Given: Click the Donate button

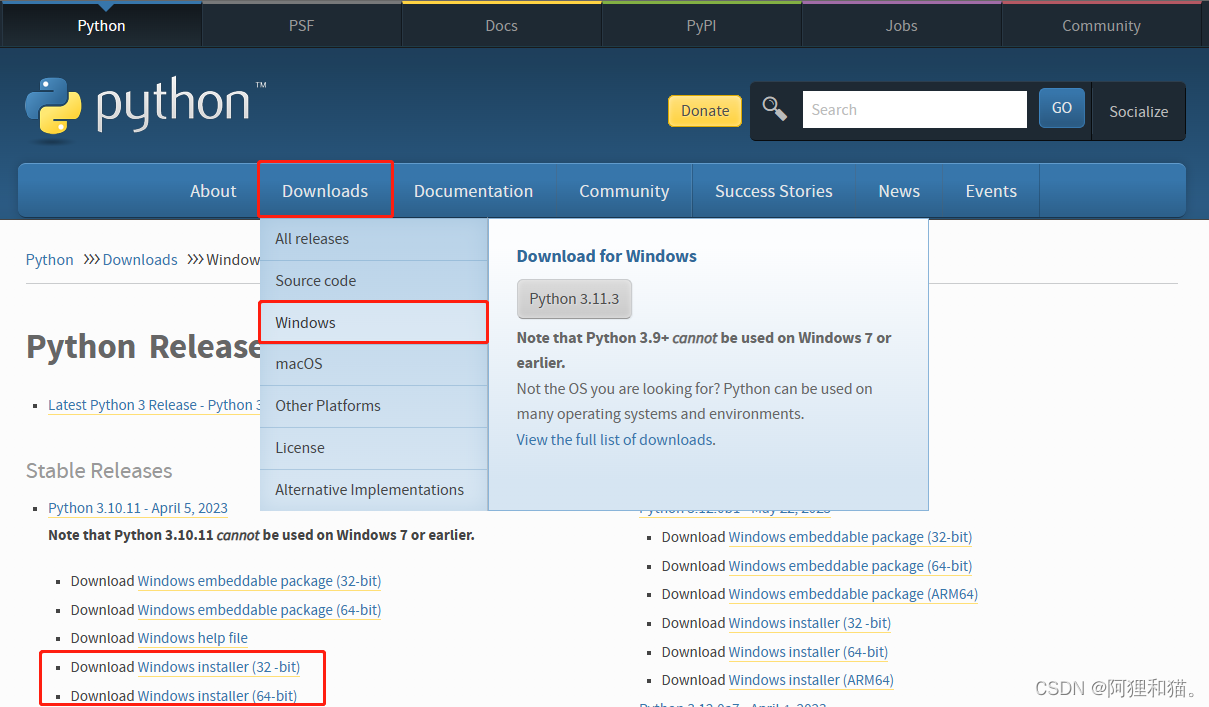Looking at the screenshot, I should (705, 111).
